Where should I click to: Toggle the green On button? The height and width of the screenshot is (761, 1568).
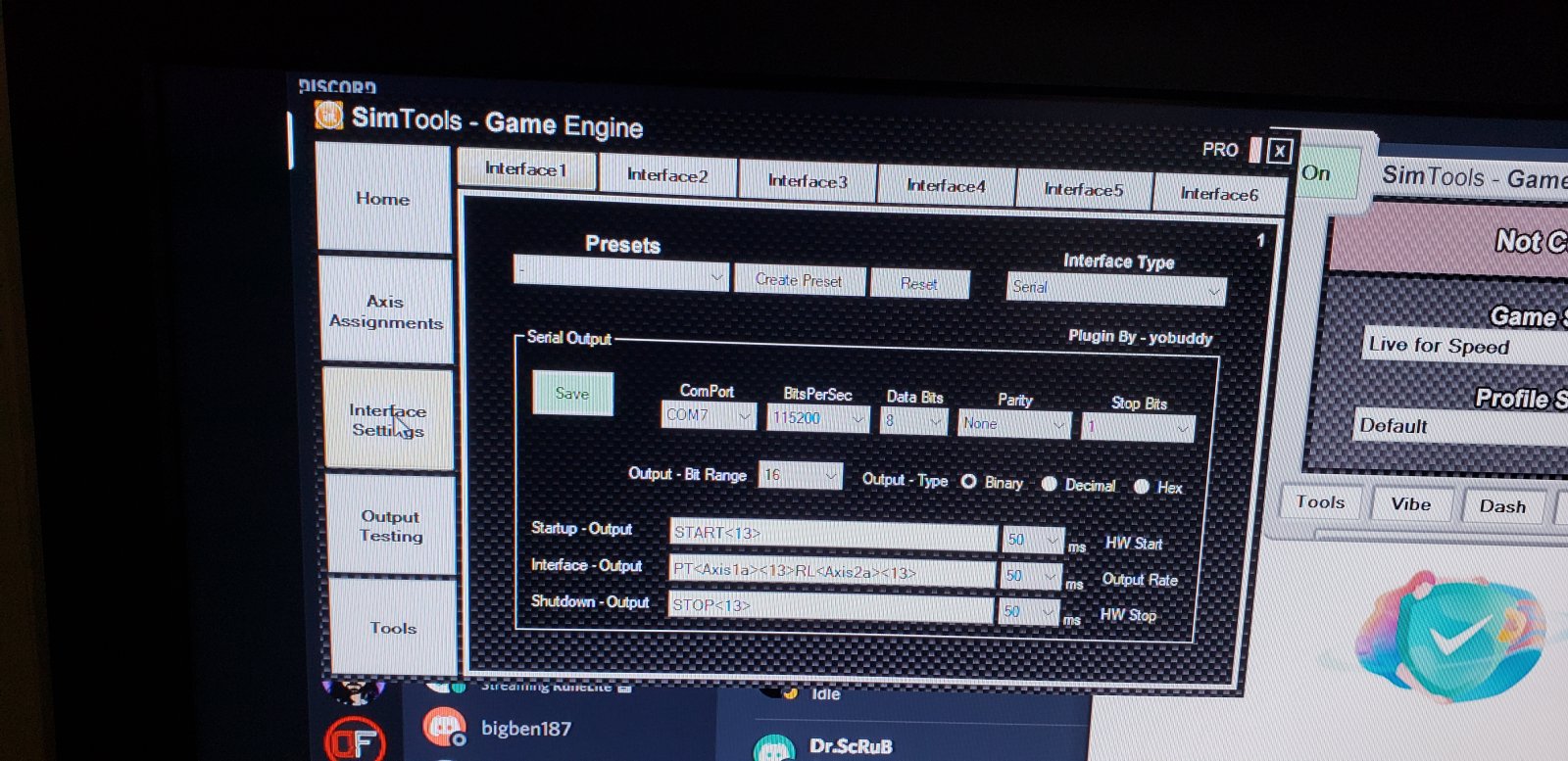coord(1329,174)
